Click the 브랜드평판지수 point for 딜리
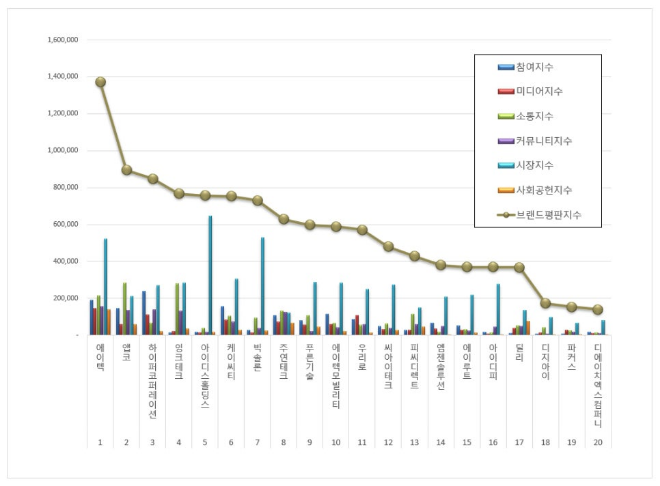This screenshot has width=660, height=486. (x=518, y=267)
